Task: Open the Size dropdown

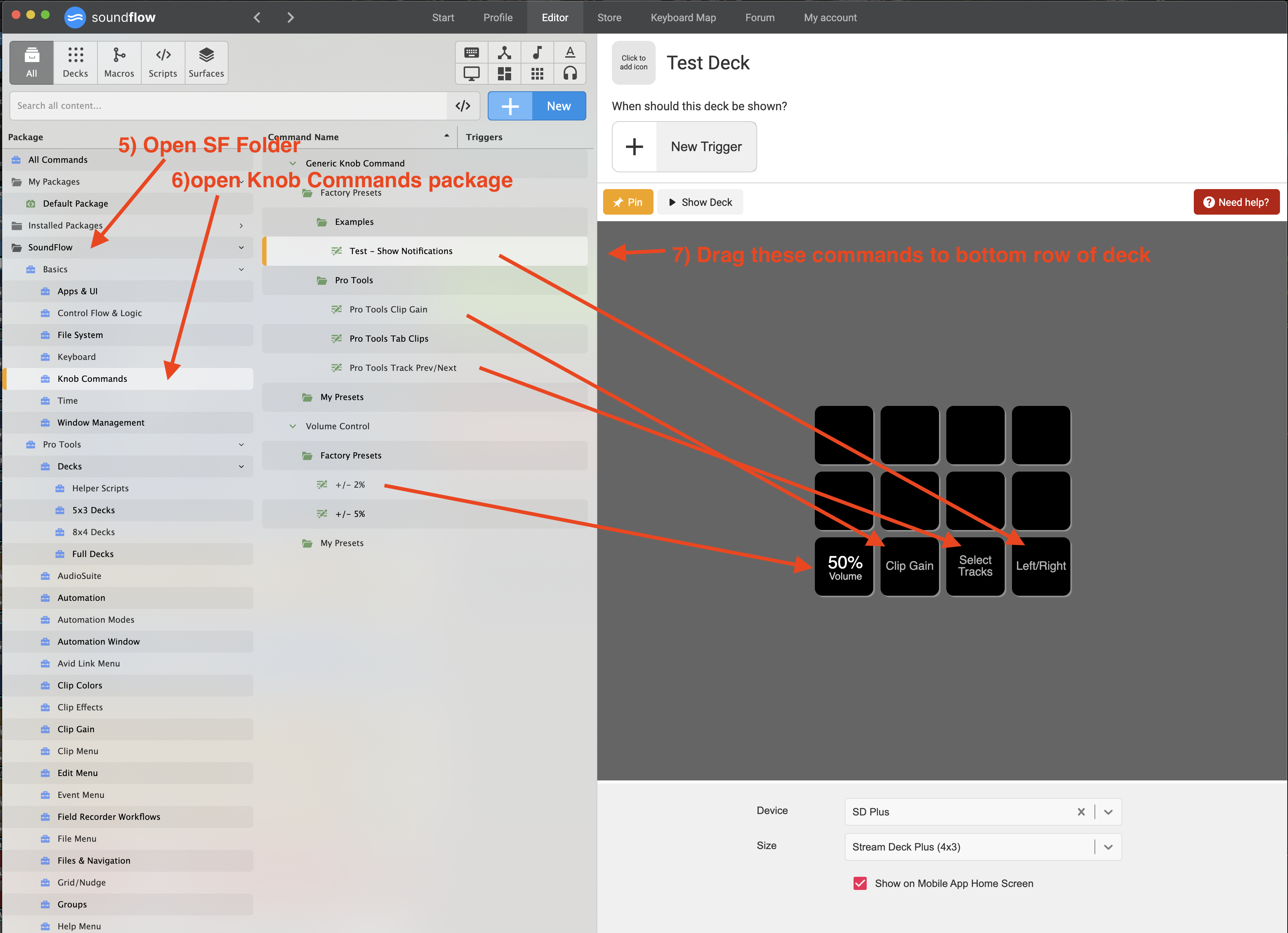Action: (1108, 847)
